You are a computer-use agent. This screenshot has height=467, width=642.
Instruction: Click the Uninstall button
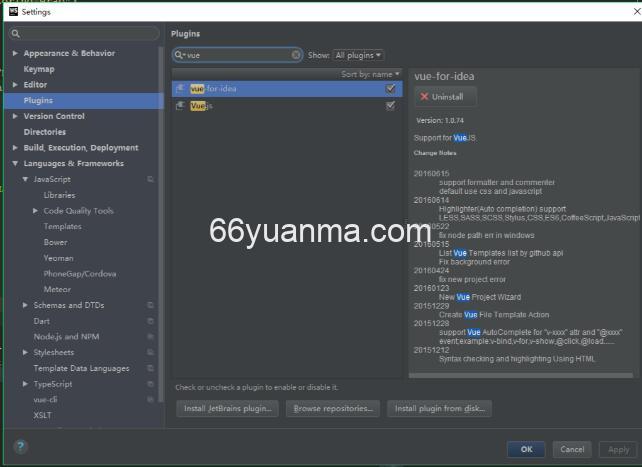pos(445,97)
